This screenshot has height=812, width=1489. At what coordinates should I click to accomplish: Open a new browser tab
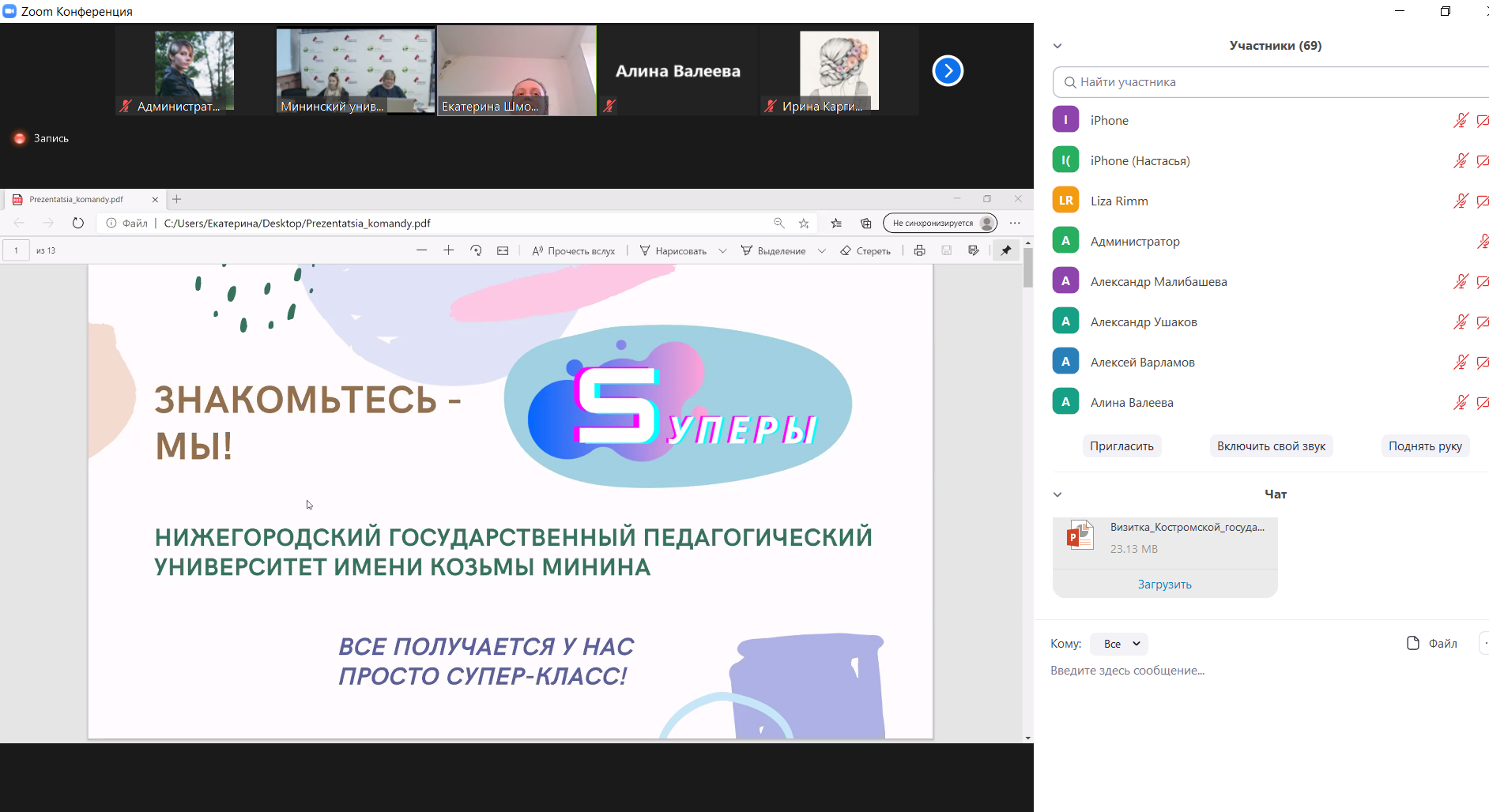click(177, 199)
